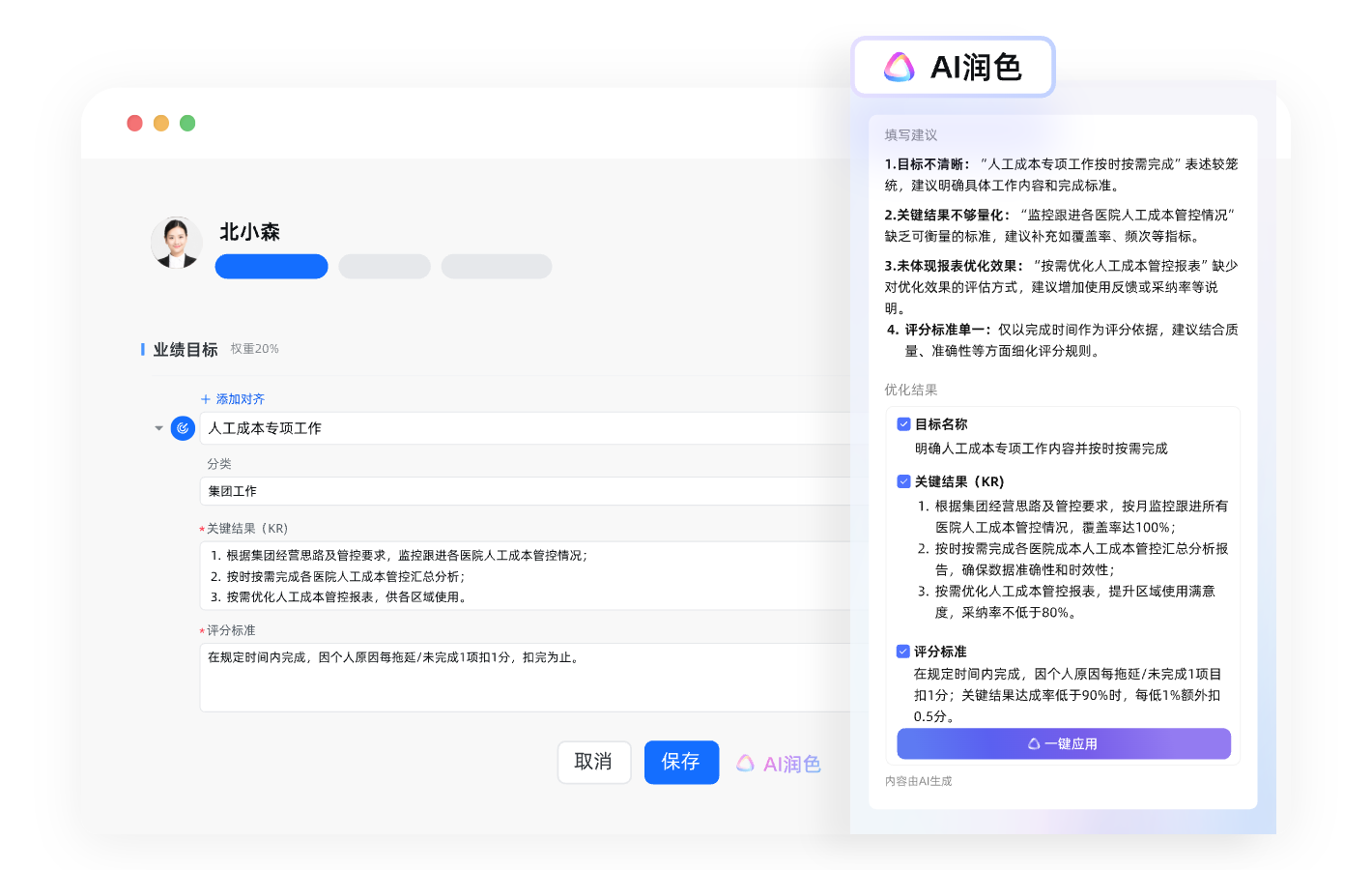The width and height of the screenshot is (1372, 870).
Task: Click the icon inside the 一键应用 button
Action: pyautogui.click(x=1034, y=744)
